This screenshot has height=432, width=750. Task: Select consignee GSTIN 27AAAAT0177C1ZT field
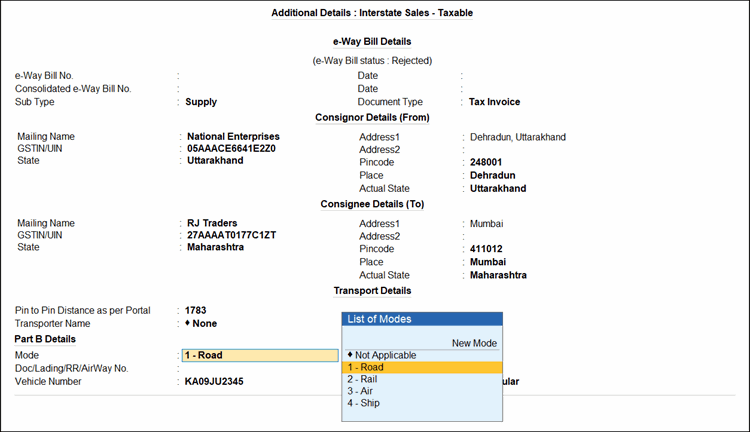[231, 235]
